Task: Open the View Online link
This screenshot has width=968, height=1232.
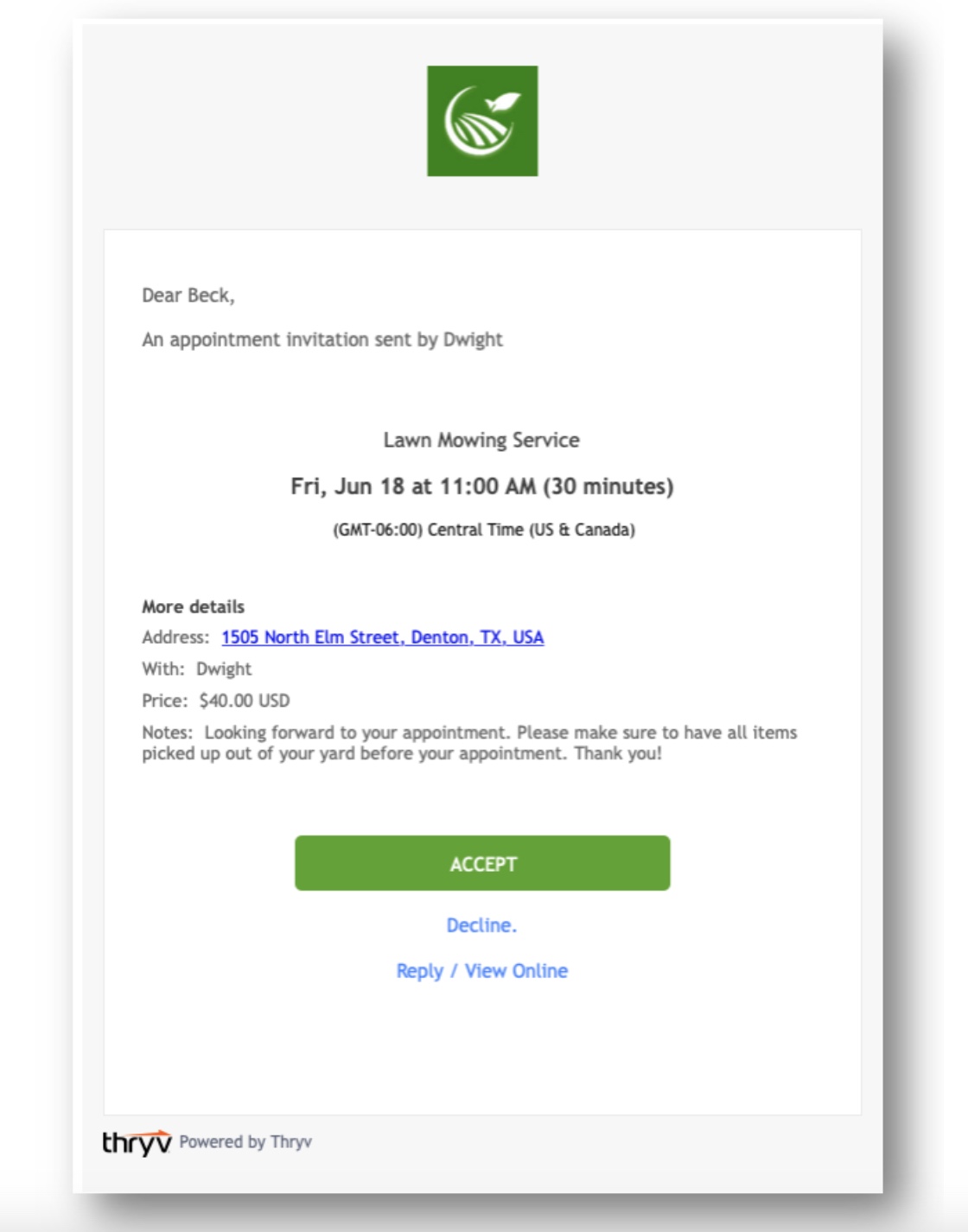Action: 516,971
